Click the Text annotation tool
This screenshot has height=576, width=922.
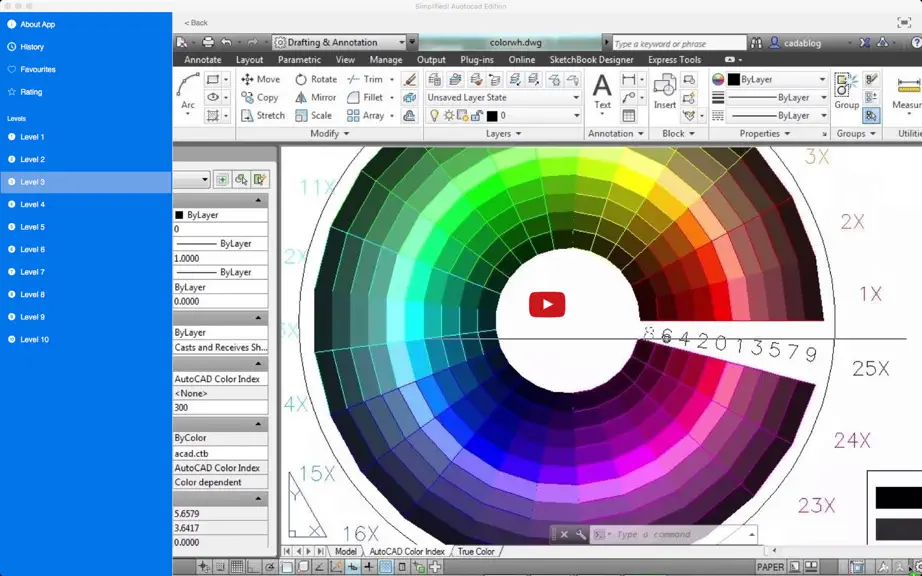[x=602, y=93]
